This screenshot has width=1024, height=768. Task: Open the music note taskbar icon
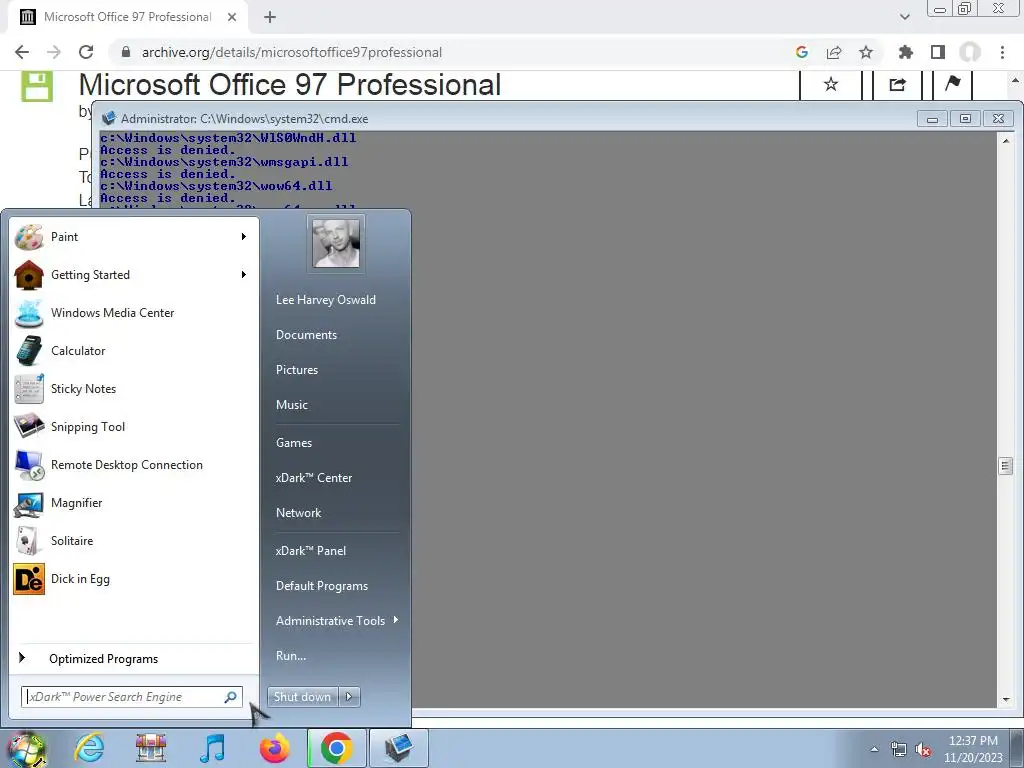[x=212, y=748]
